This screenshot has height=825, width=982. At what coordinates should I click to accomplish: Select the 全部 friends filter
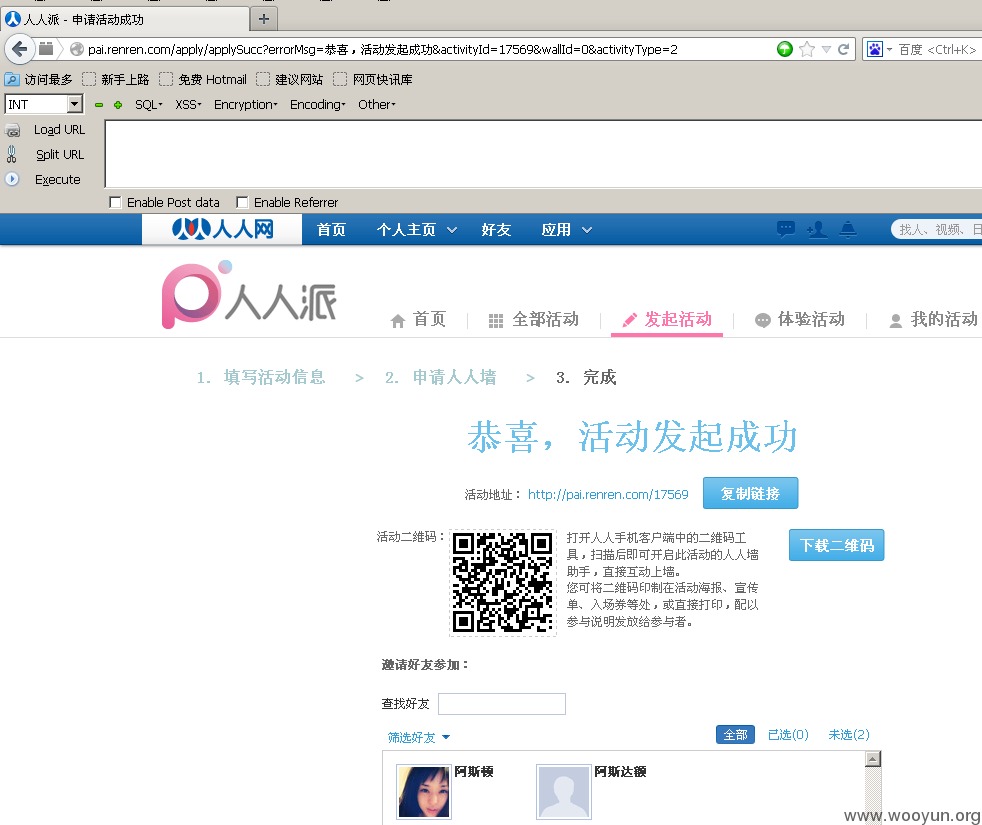pyautogui.click(x=735, y=735)
